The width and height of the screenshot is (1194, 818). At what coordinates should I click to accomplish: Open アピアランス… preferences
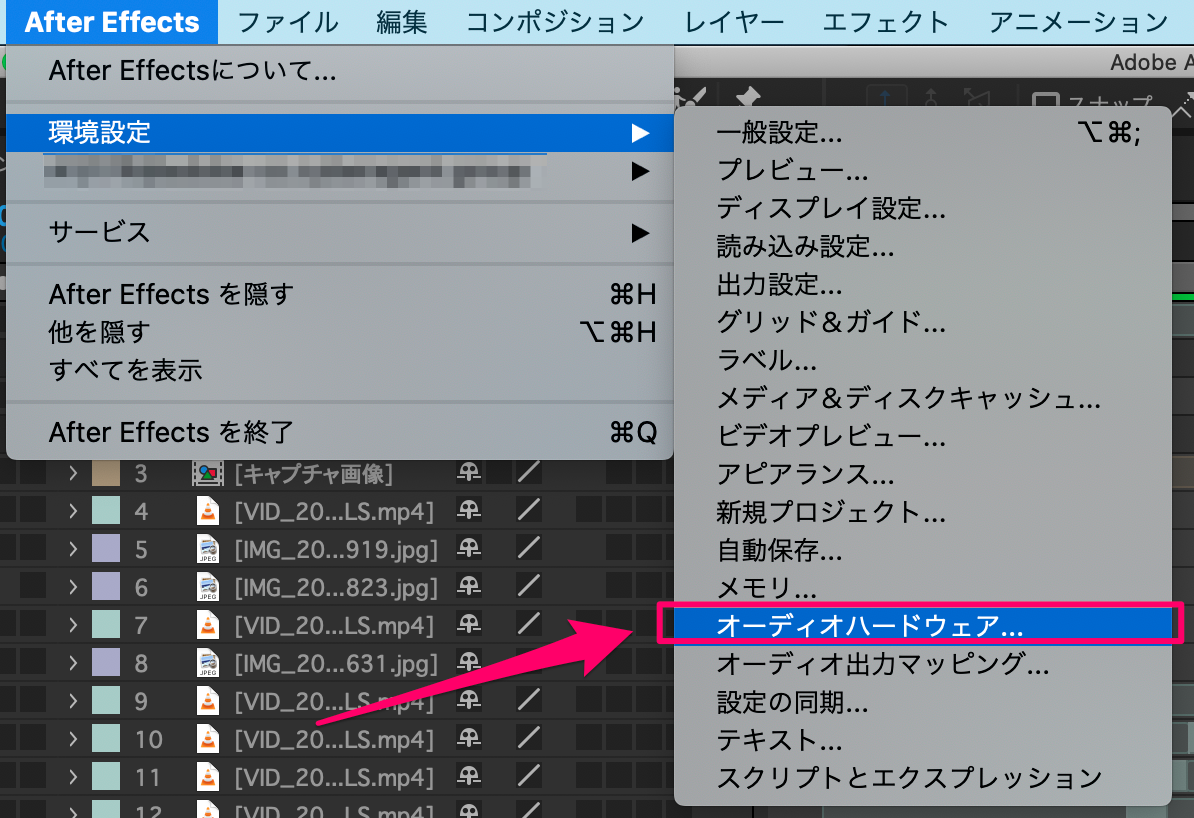(x=923, y=475)
